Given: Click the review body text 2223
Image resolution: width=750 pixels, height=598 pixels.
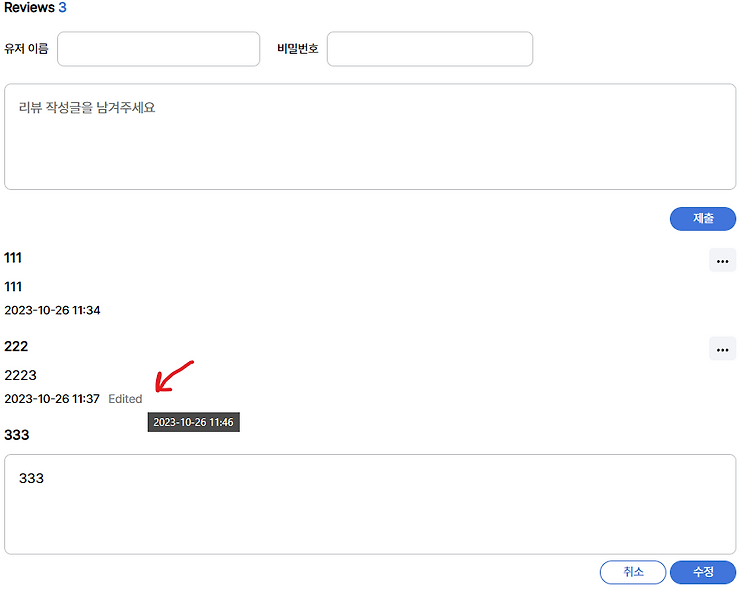Looking at the screenshot, I should click(x=21, y=375).
